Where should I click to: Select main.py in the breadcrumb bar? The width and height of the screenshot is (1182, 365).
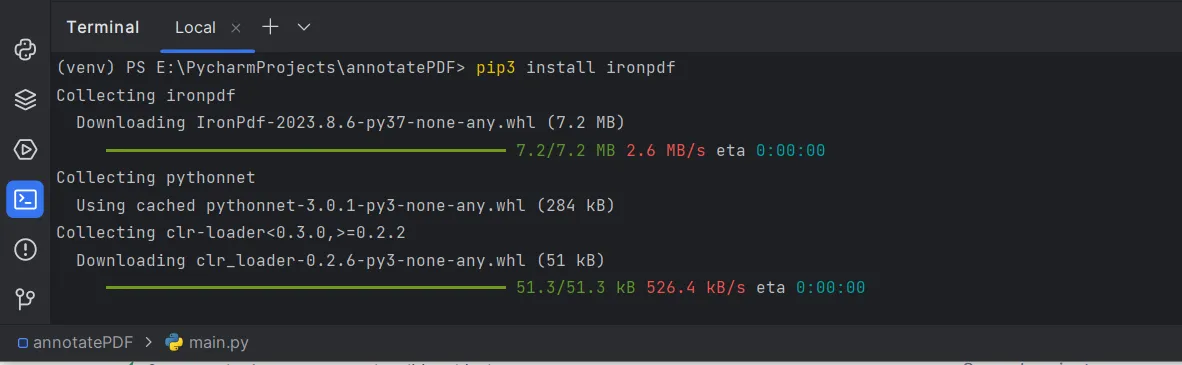219,342
